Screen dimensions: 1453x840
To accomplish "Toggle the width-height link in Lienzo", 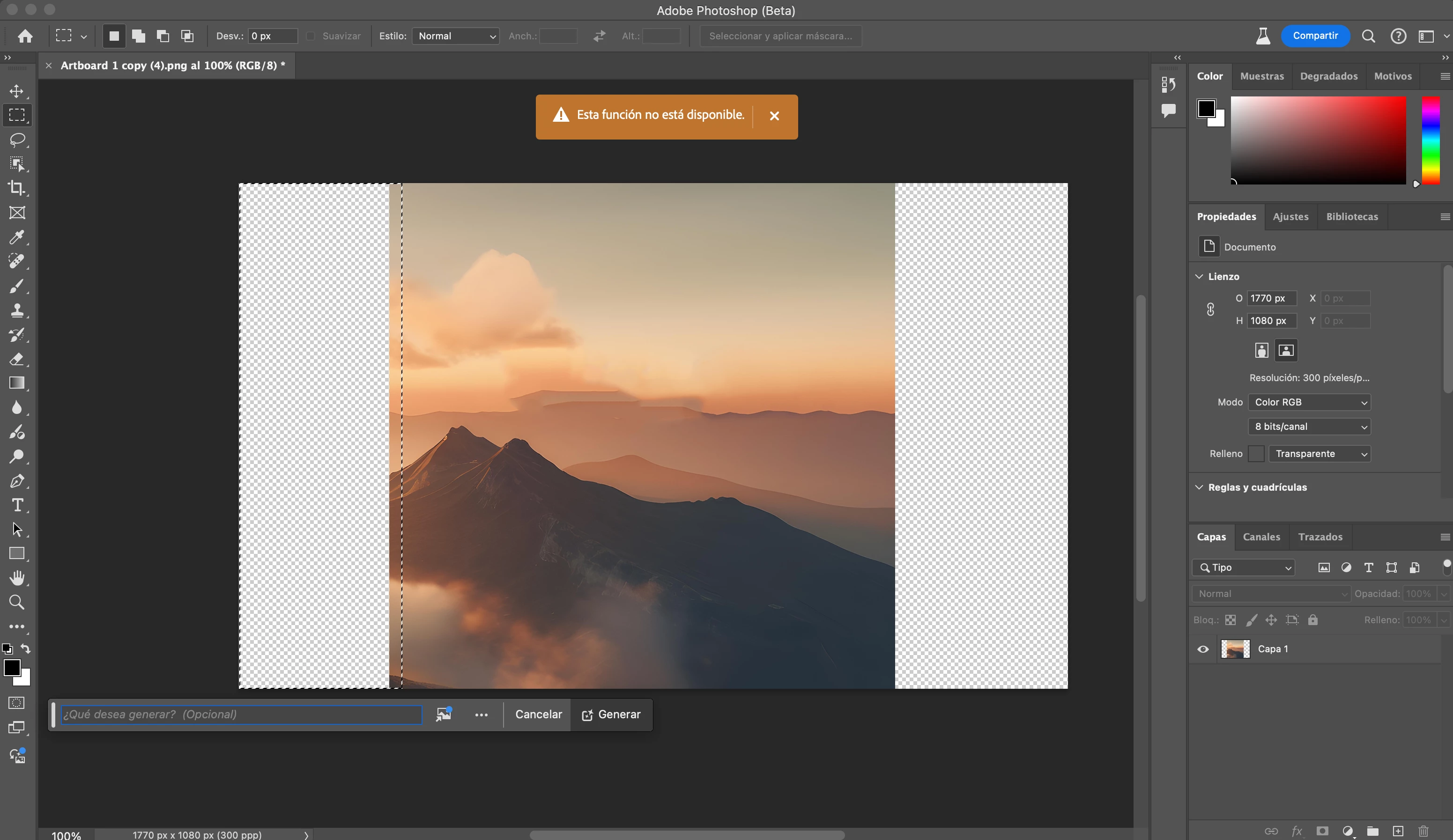I will tap(1210, 309).
